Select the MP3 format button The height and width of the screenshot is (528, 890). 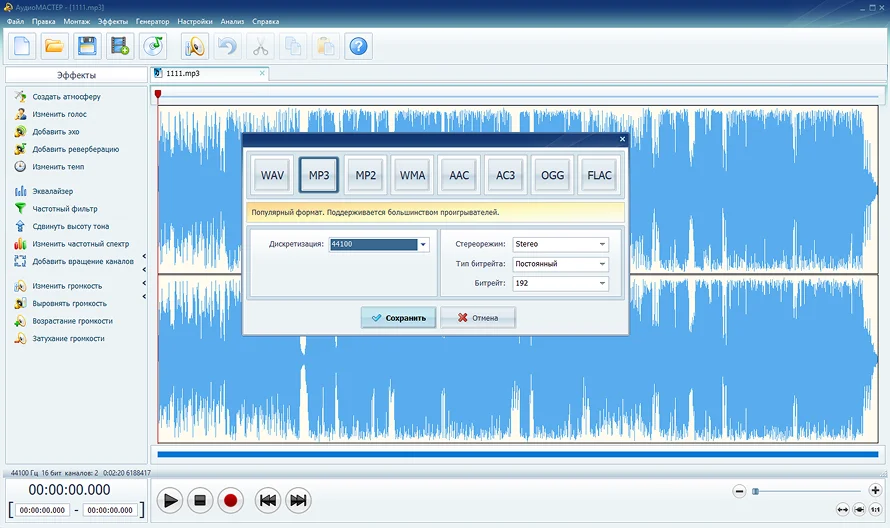(319, 175)
